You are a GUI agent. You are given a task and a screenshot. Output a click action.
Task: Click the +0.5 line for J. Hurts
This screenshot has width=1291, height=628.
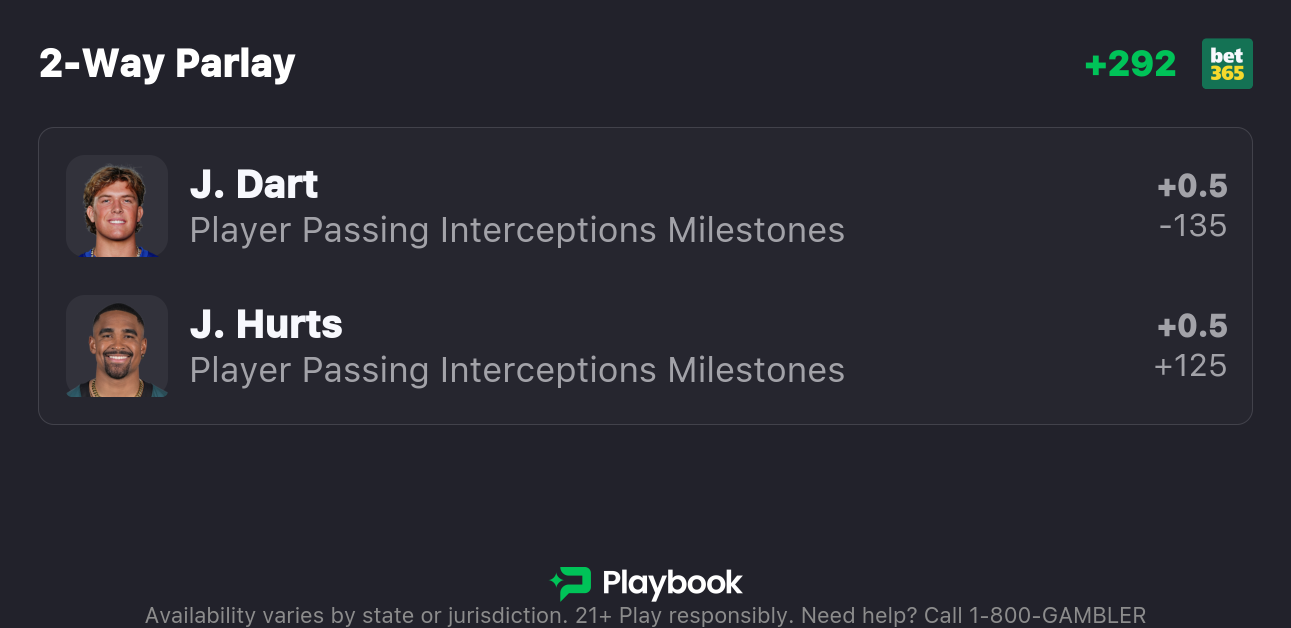[1192, 326]
